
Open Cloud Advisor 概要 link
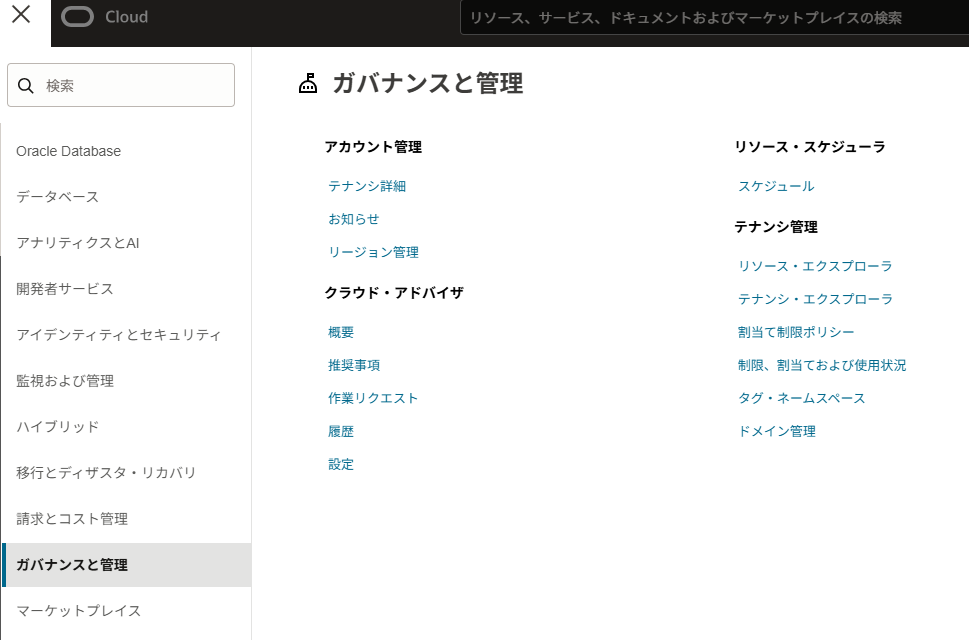click(341, 332)
